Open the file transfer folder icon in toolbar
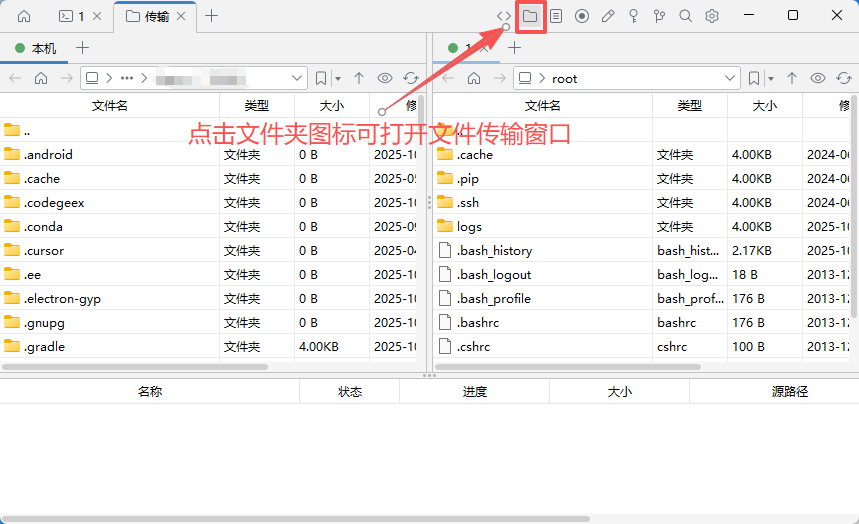 coord(530,16)
